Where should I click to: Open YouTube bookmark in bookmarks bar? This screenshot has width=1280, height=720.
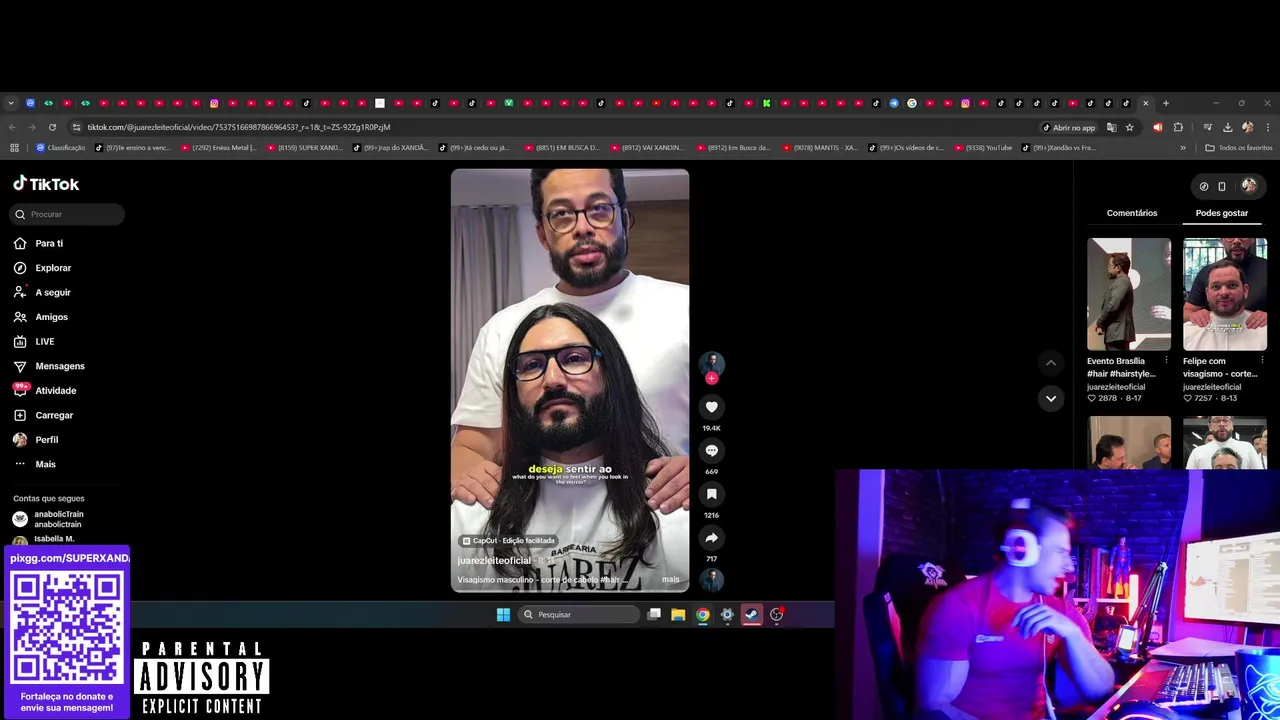pos(983,148)
